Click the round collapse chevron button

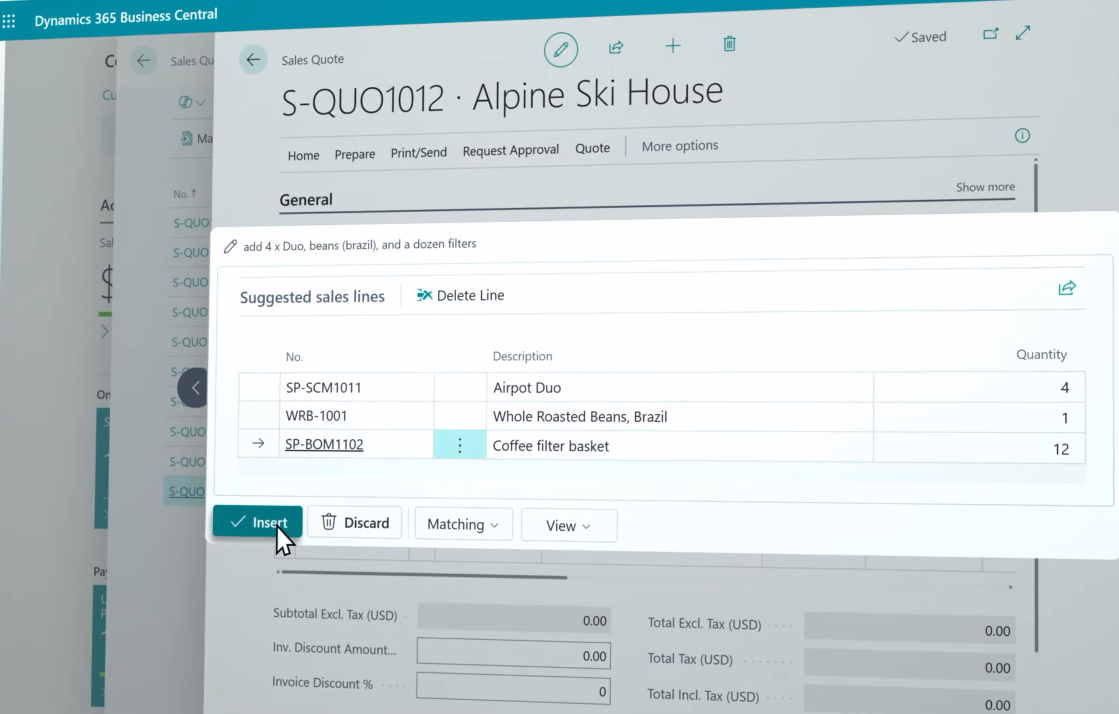(195, 388)
